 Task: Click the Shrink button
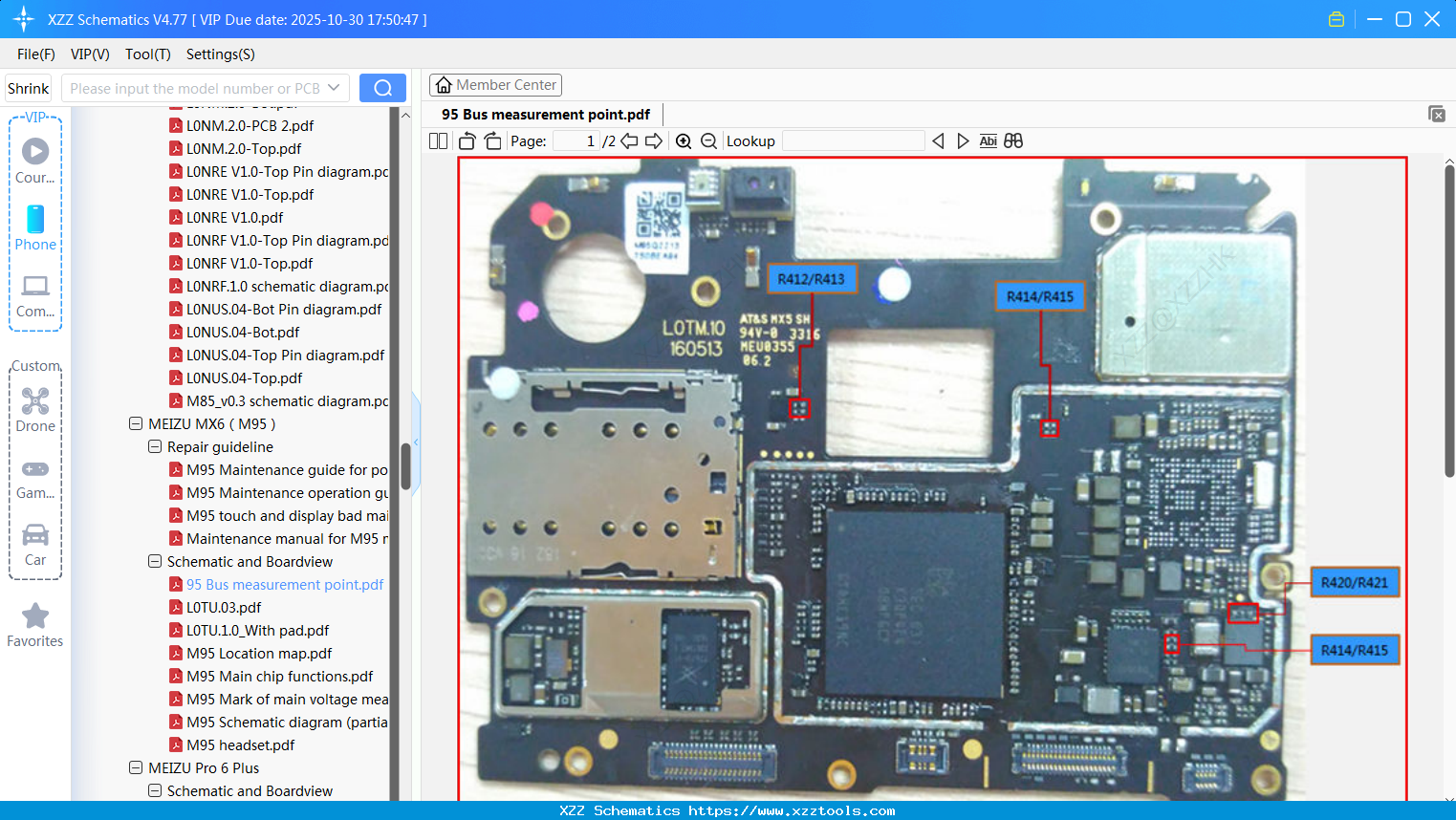pyautogui.click(x=27, y=87)
